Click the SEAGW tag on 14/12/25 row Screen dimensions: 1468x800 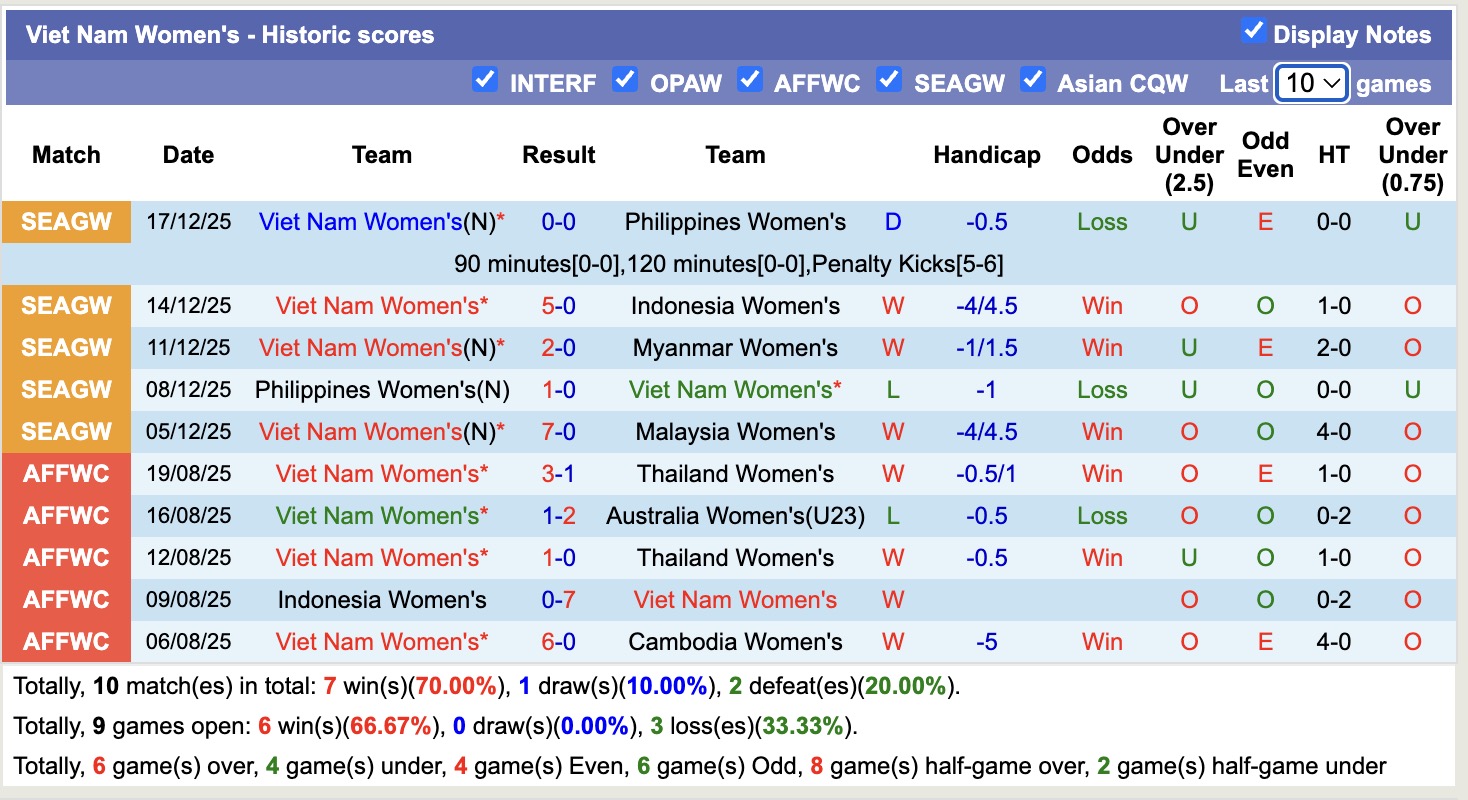pyautogui.click(x=66, y=306)
